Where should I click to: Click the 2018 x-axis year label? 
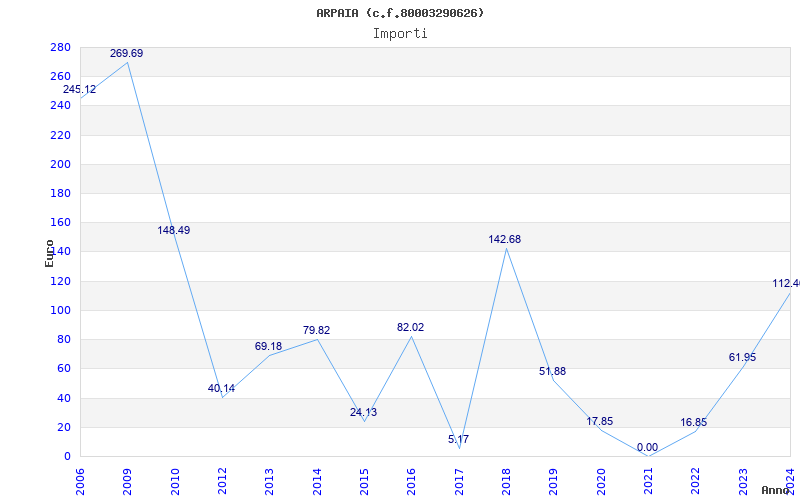506,481
